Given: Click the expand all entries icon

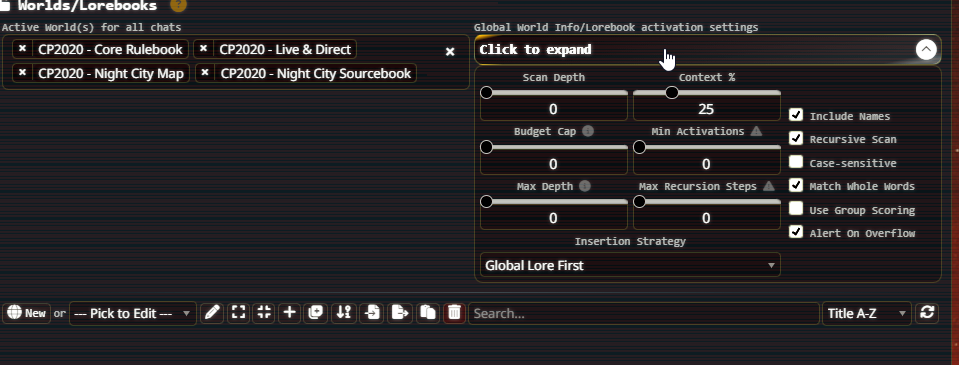Looking at the screenshot, I should point(239,313).
